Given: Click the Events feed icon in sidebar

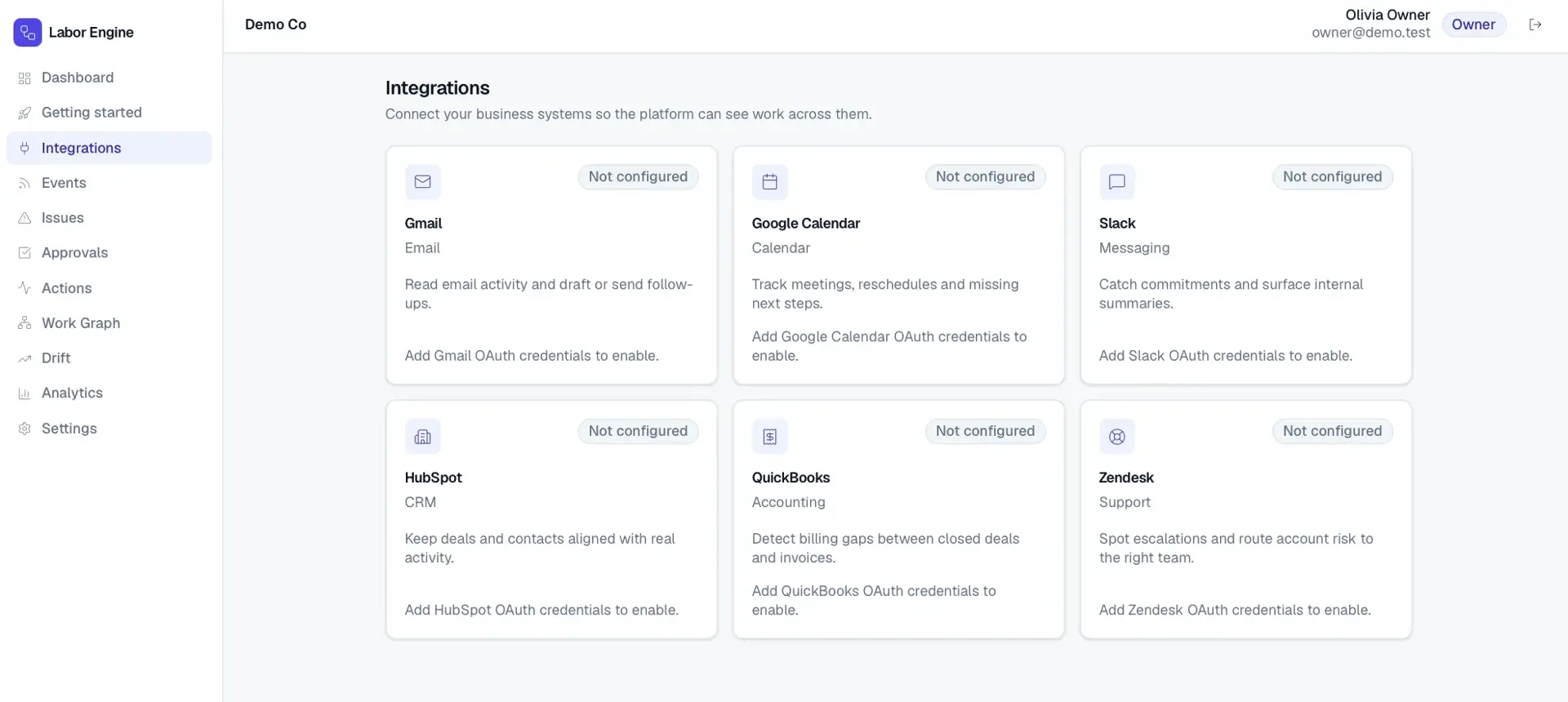Looking at the screenshot, I should point(24,184).
